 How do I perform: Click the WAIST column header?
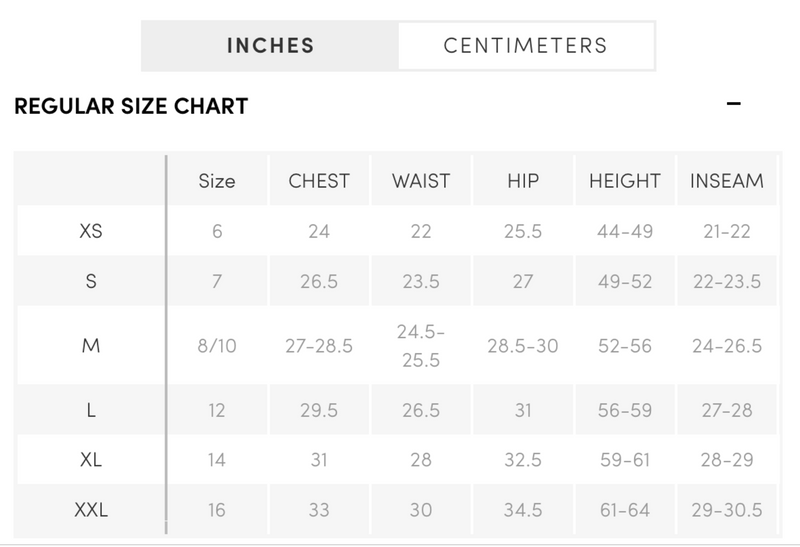421,181
